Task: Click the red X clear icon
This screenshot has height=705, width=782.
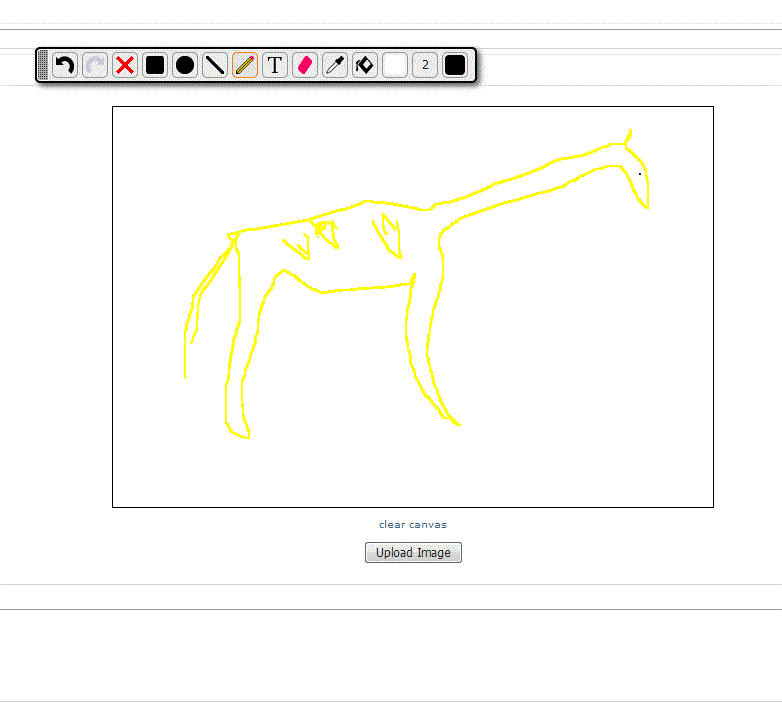Action: pos(125,66)
